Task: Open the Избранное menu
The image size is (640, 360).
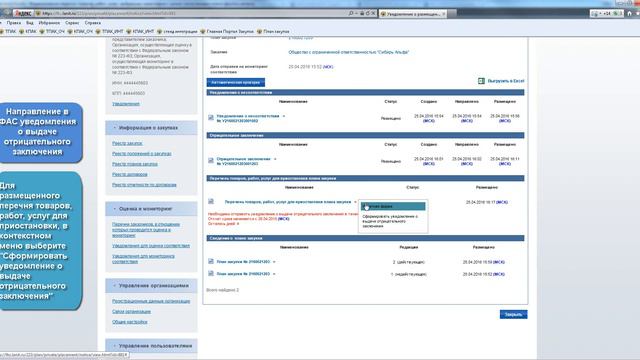Action: point(49,23)
